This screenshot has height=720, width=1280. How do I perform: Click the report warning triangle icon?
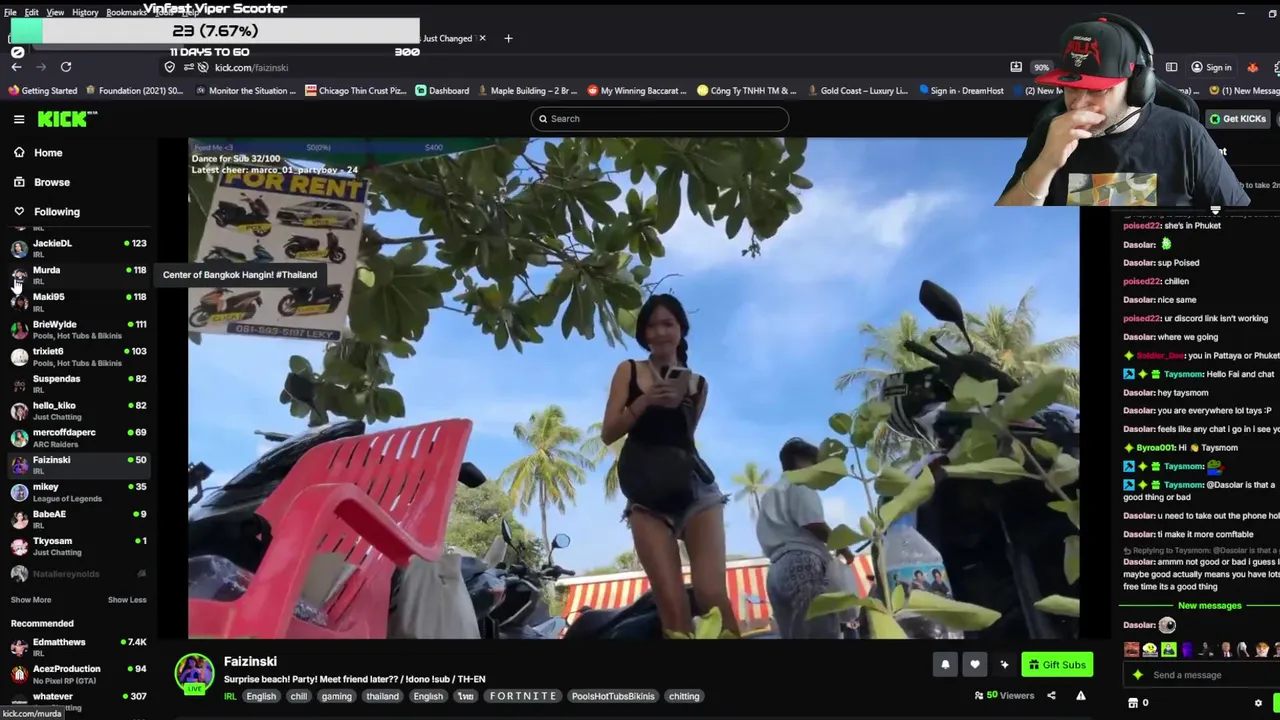click(x=1081, y=696)
